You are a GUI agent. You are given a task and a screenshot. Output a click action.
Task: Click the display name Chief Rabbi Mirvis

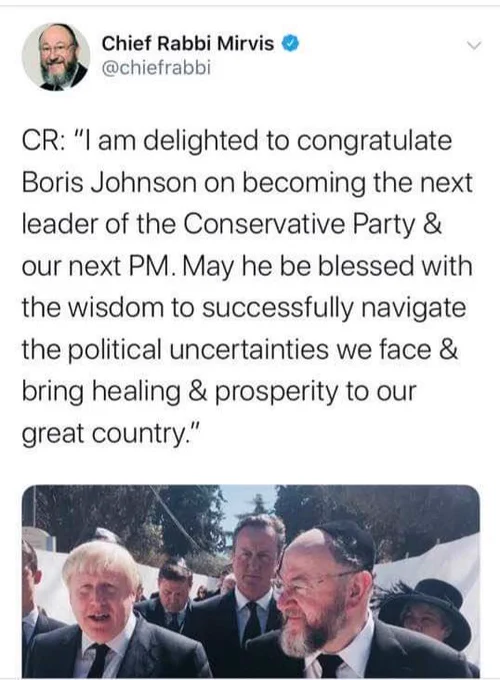[x=188, y=44]
